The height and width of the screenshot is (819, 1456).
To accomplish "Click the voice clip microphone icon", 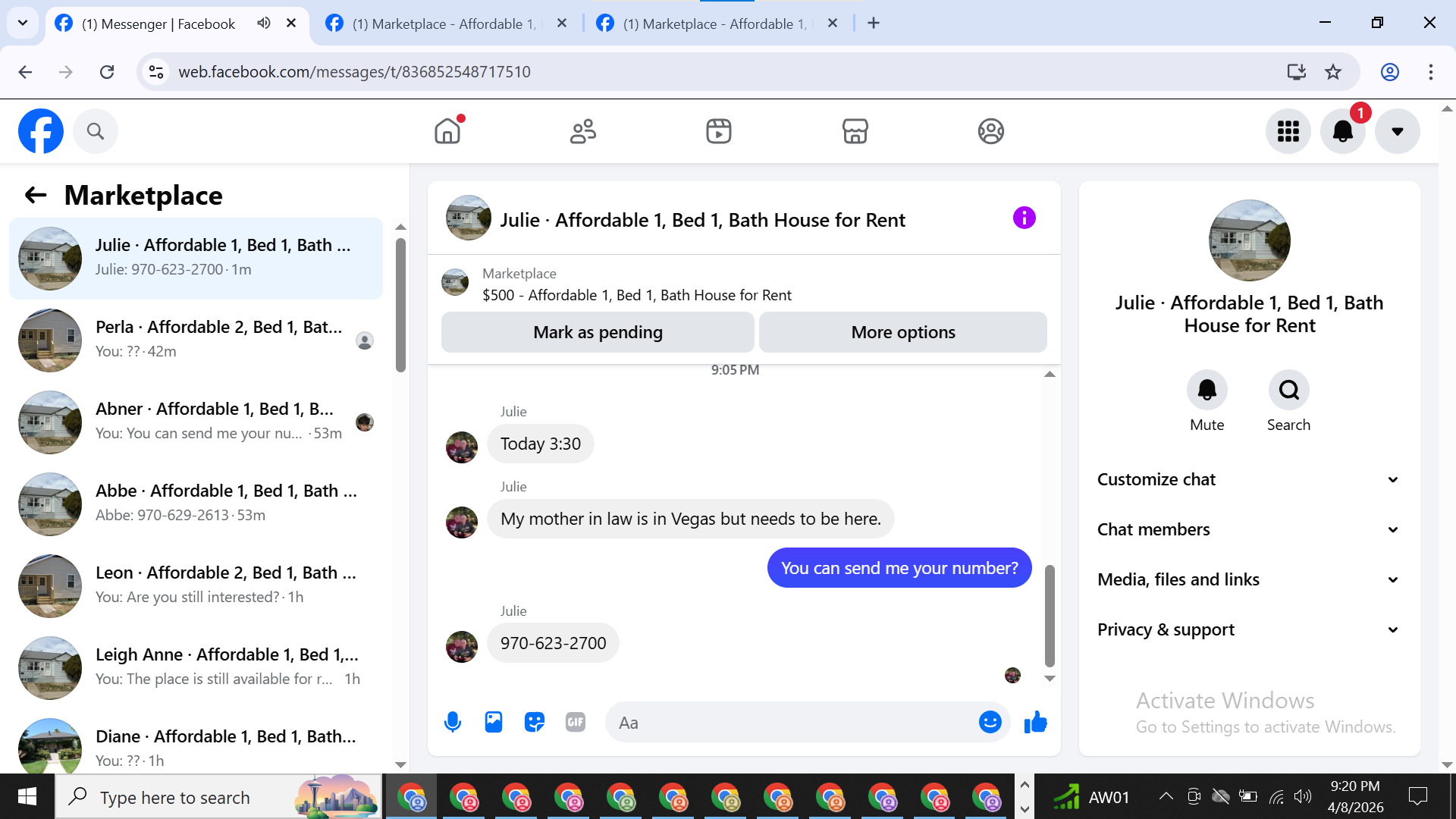I will tap(453, 722).
